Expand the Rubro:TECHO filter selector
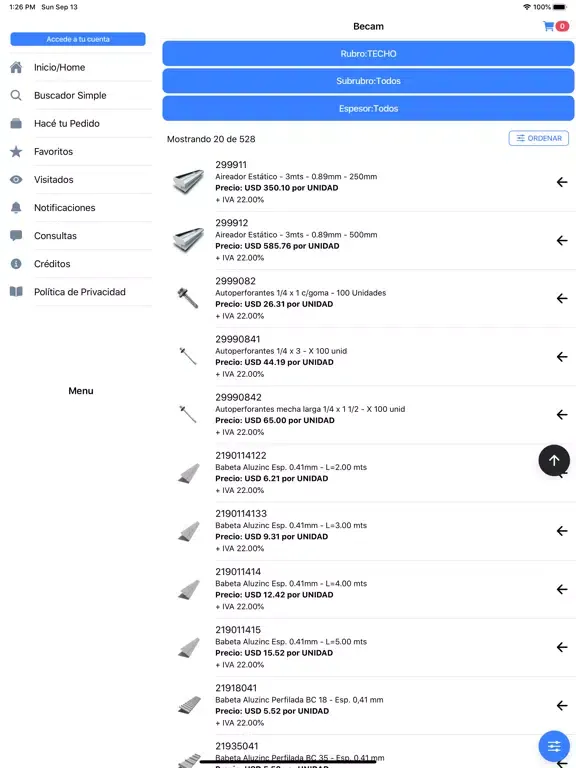 (368, 53)
